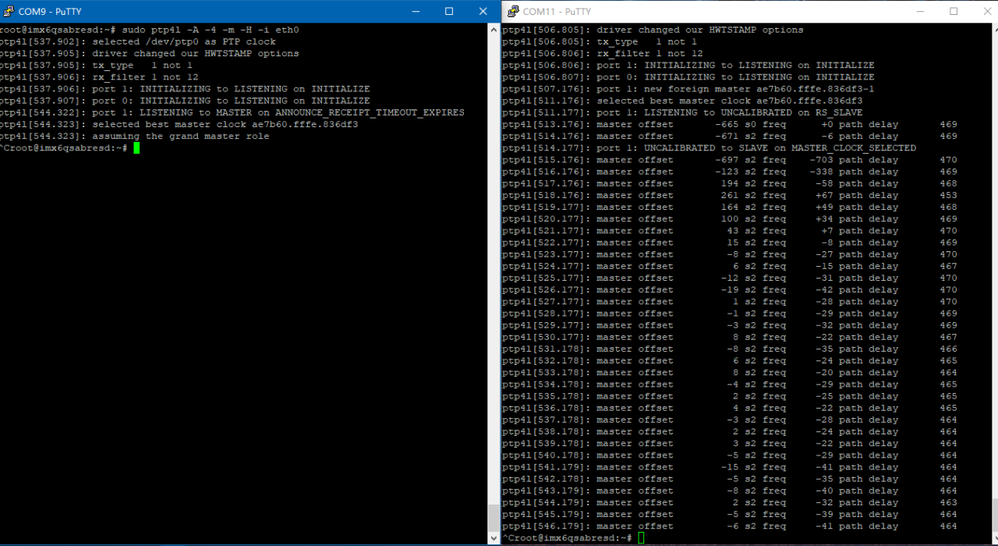Image resolution: width=998 pixels, height=546 pixels.
Task: Click the COM9 scrollbar up arrow
Action: tap(494, 29)
